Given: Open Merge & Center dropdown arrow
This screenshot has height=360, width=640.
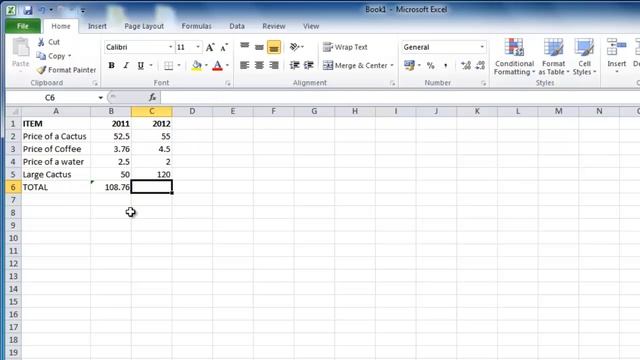Looking at the screenshot, I should pos(392,65).
